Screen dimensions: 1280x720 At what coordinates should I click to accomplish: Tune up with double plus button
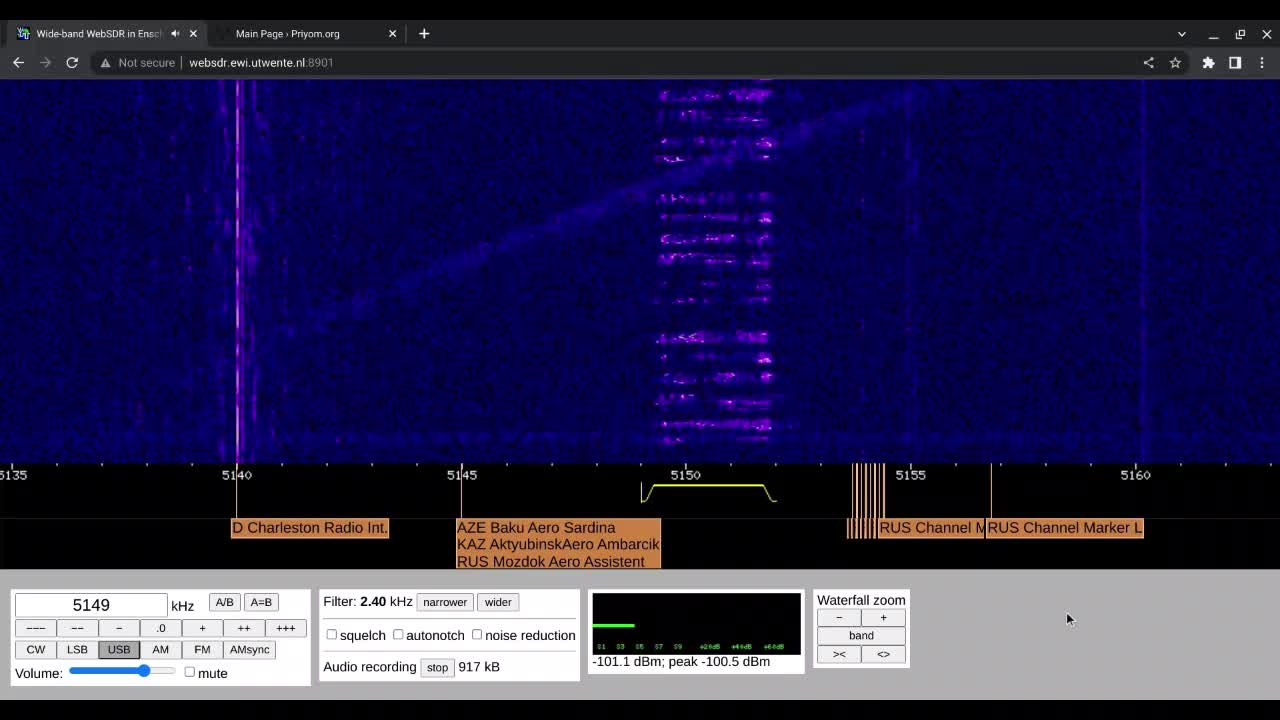point(244,628)
